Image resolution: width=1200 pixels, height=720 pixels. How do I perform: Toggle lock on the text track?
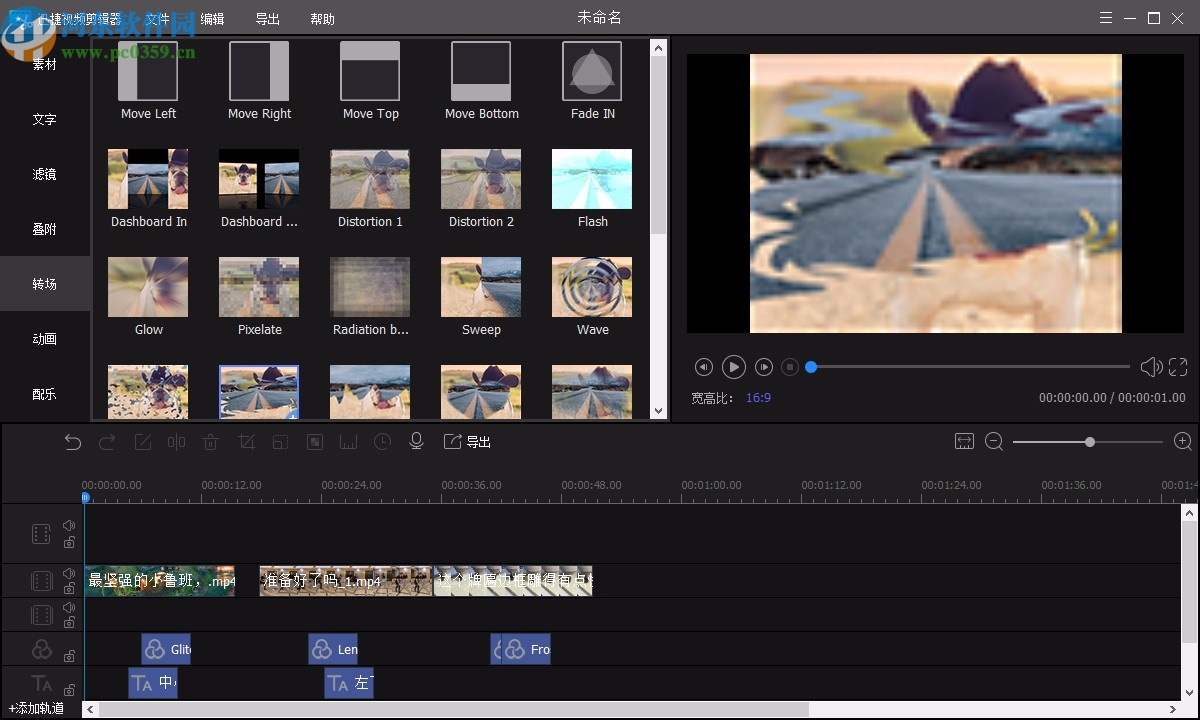pos(69,690)
